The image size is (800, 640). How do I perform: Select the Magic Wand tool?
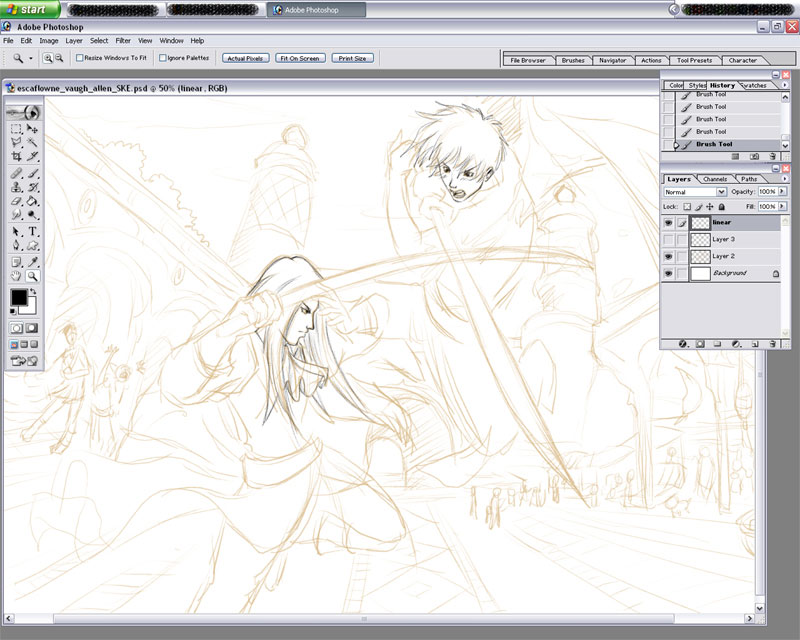pyautogui.click(x=32, y=142)
